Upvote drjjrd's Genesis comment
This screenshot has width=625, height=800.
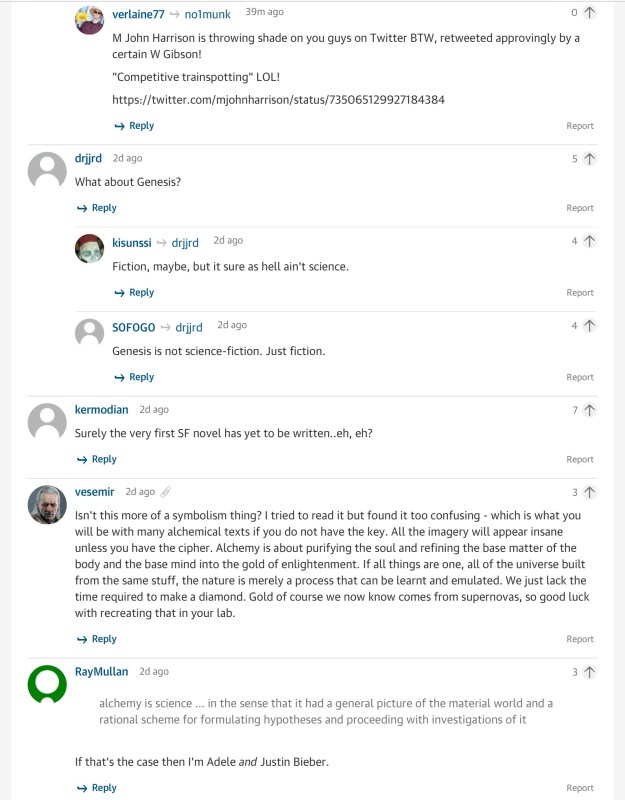coord(590,159)
